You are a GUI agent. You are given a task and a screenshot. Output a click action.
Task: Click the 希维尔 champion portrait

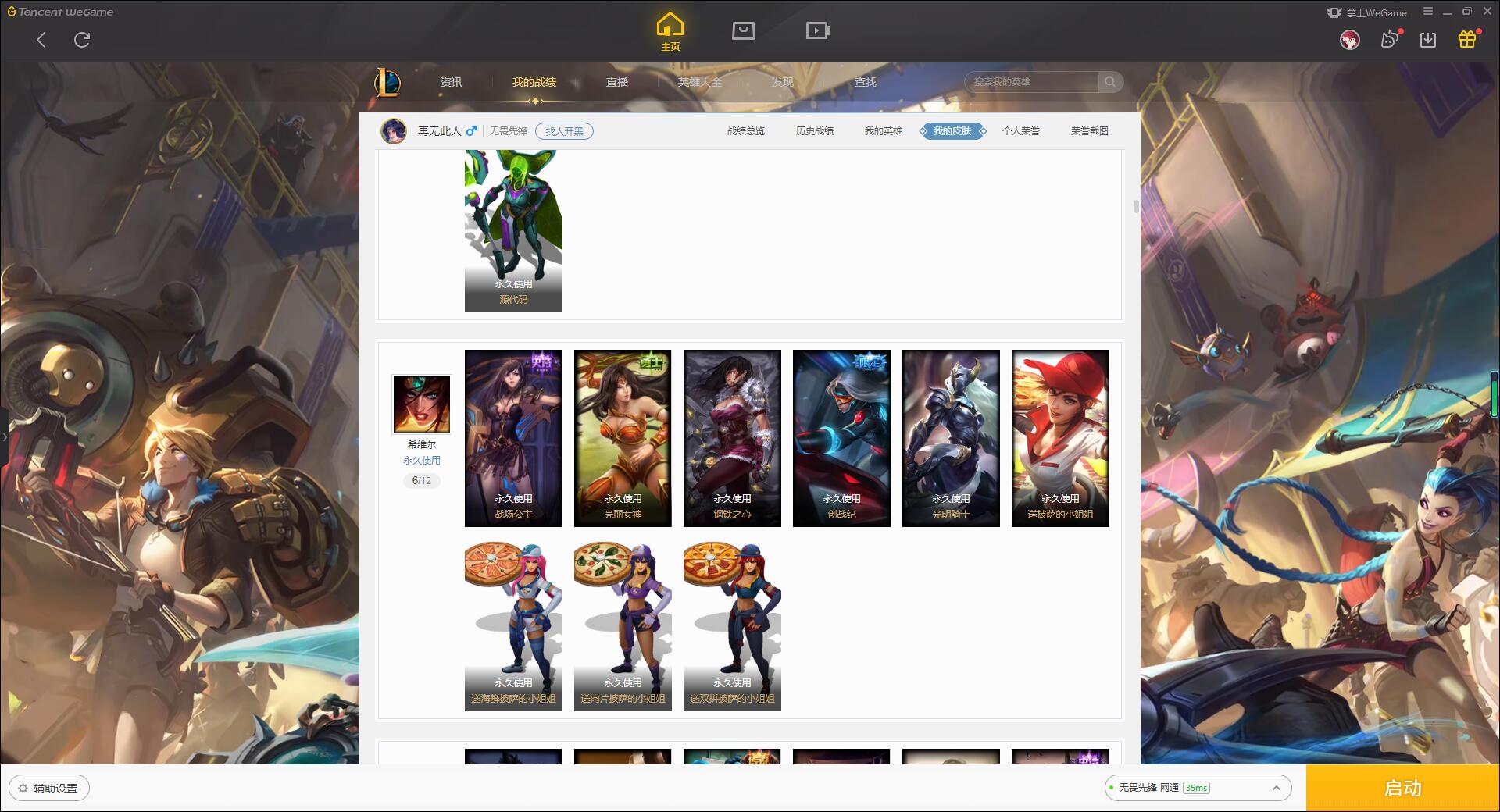422,404
